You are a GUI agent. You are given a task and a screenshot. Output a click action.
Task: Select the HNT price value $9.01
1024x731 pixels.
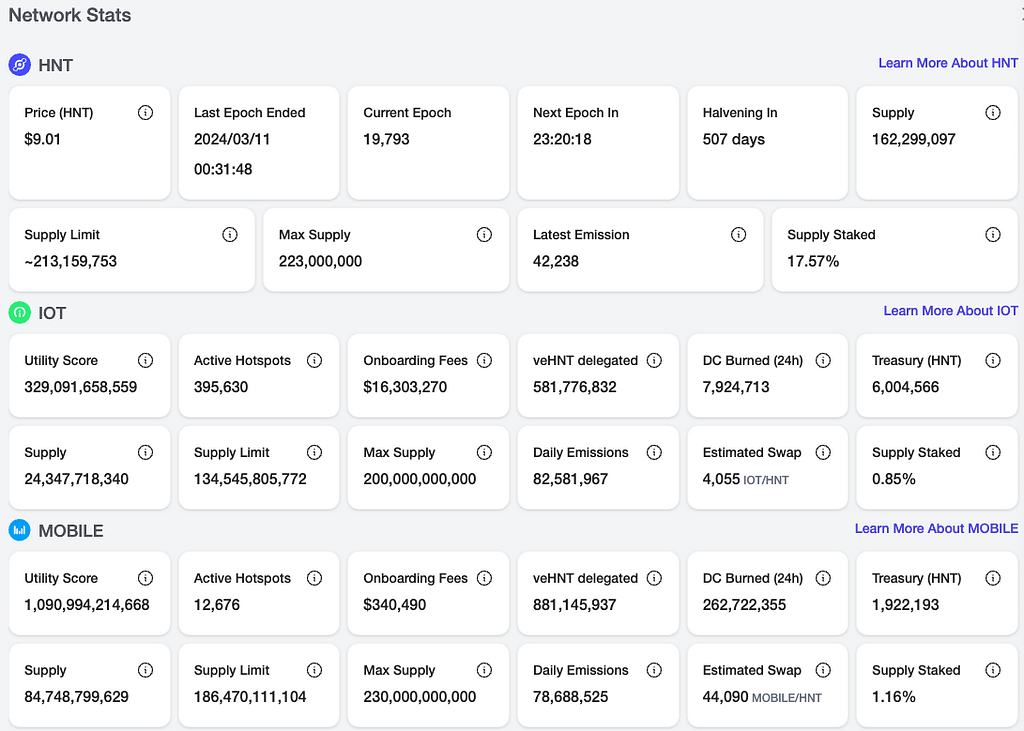tap(42, 139)
